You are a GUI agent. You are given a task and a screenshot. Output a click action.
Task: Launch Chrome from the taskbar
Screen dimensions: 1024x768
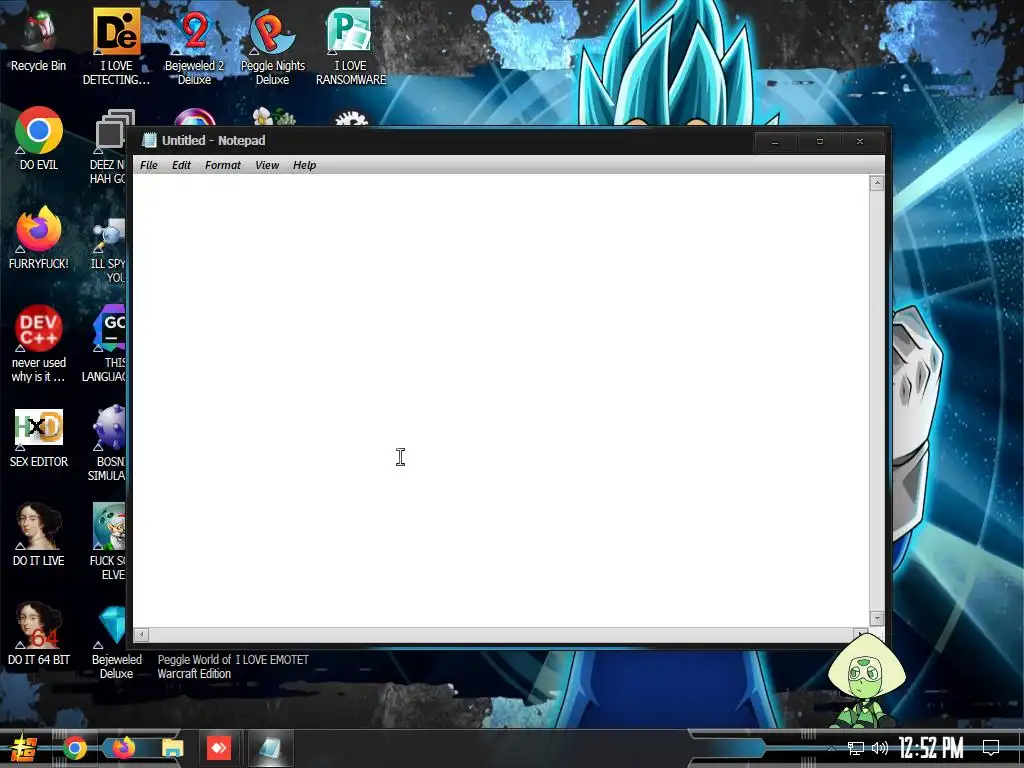74,748
